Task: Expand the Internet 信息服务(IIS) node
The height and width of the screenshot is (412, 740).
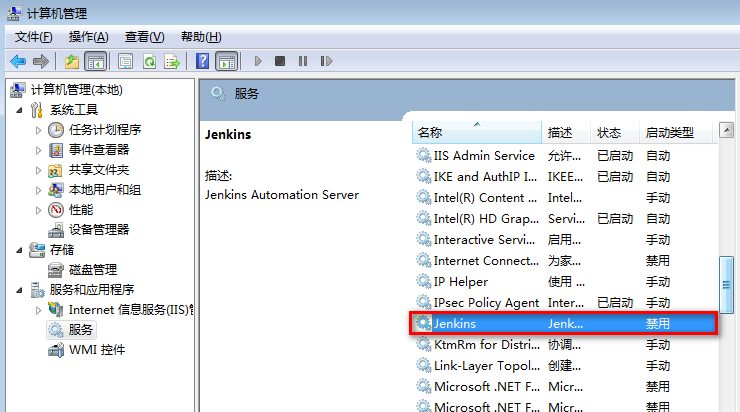Action: [39, 310]
